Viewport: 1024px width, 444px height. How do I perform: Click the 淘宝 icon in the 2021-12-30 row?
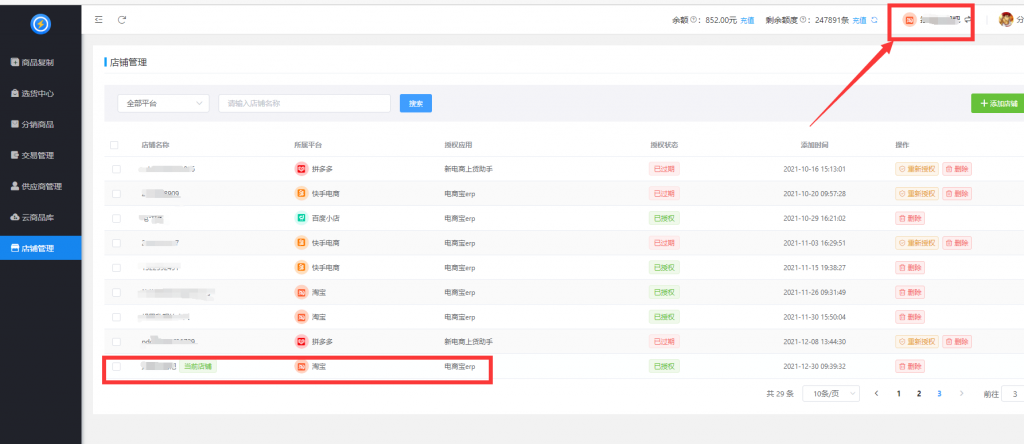tap(301, 366)
